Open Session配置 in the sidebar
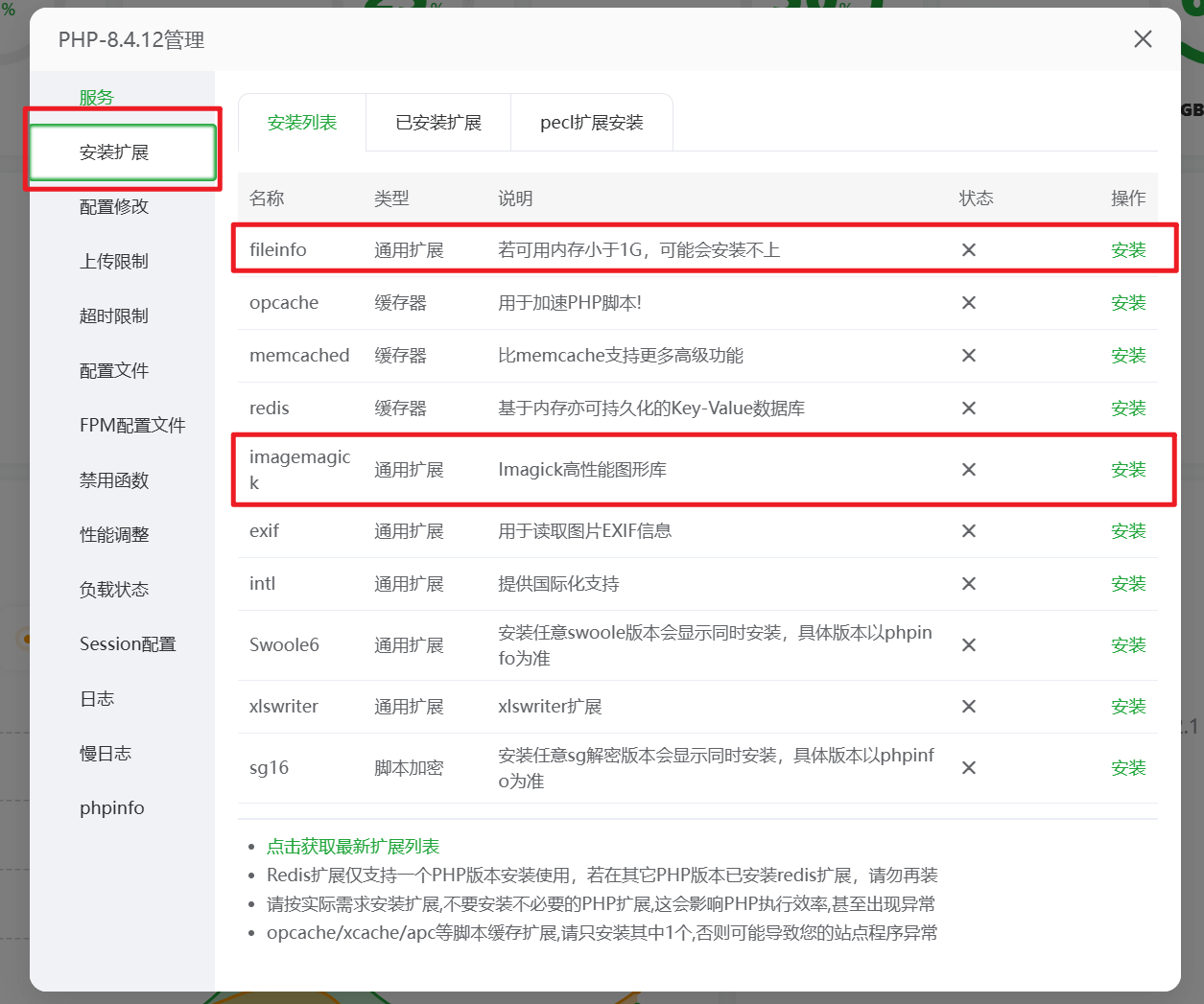Image resolution: width=1204 pixels, height=1004 pixels. click(x=128, y=644)
